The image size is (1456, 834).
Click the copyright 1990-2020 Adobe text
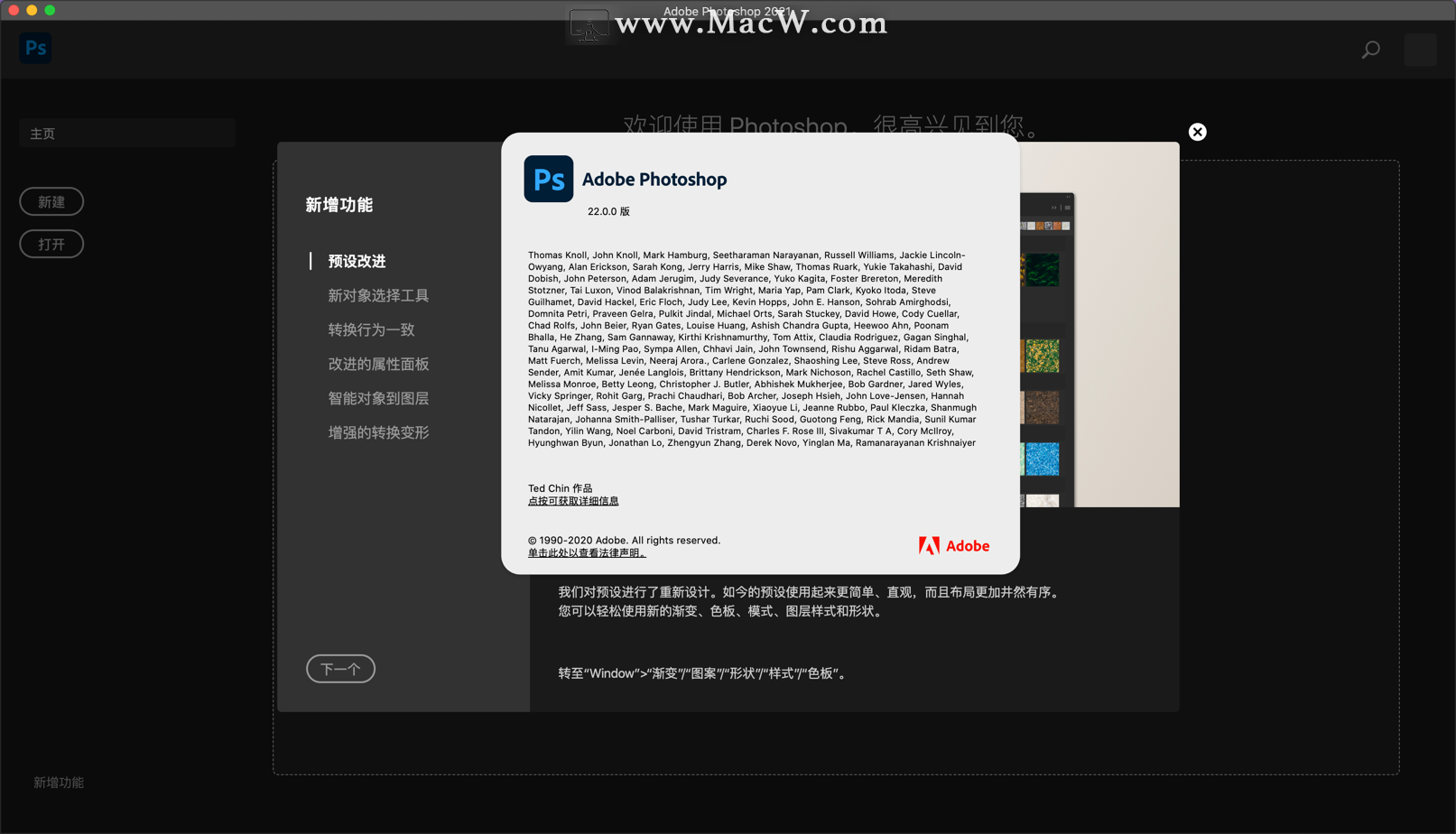(624, 540)
